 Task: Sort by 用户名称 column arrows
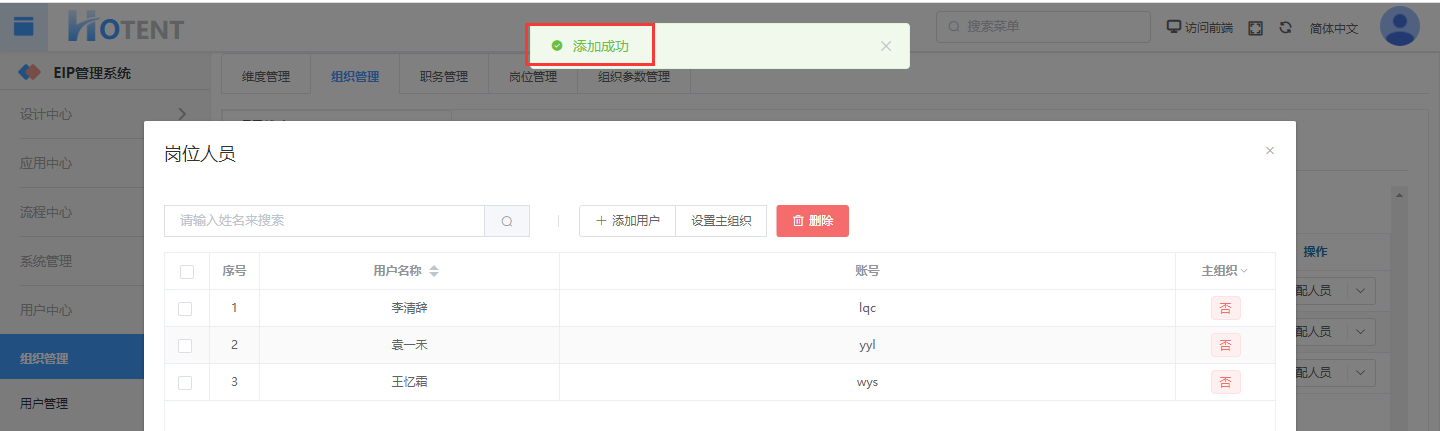coord(434,271)
